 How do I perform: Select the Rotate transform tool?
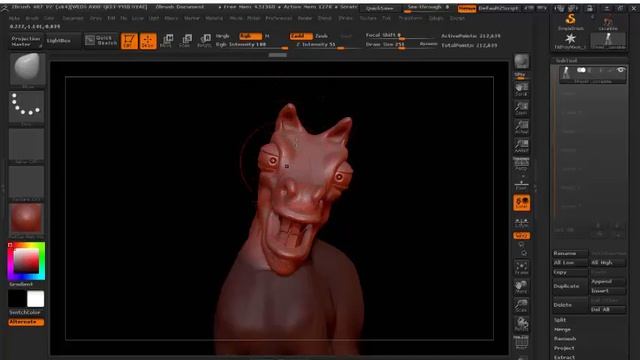(x=204, y=41)
